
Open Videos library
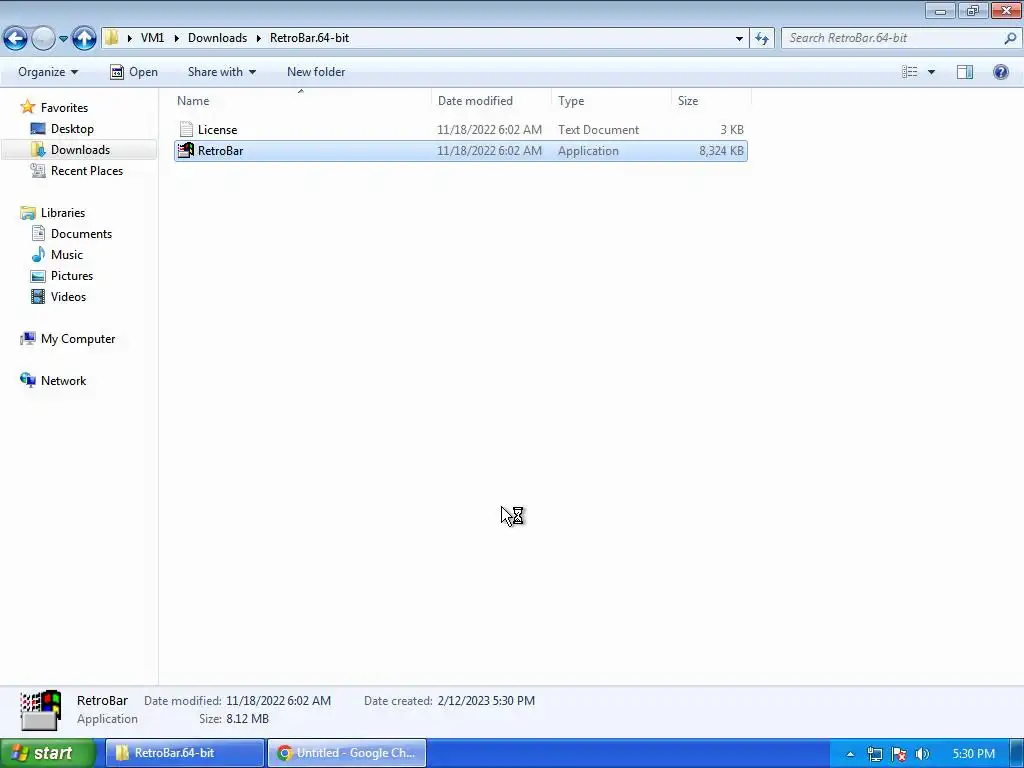(68, 296)
